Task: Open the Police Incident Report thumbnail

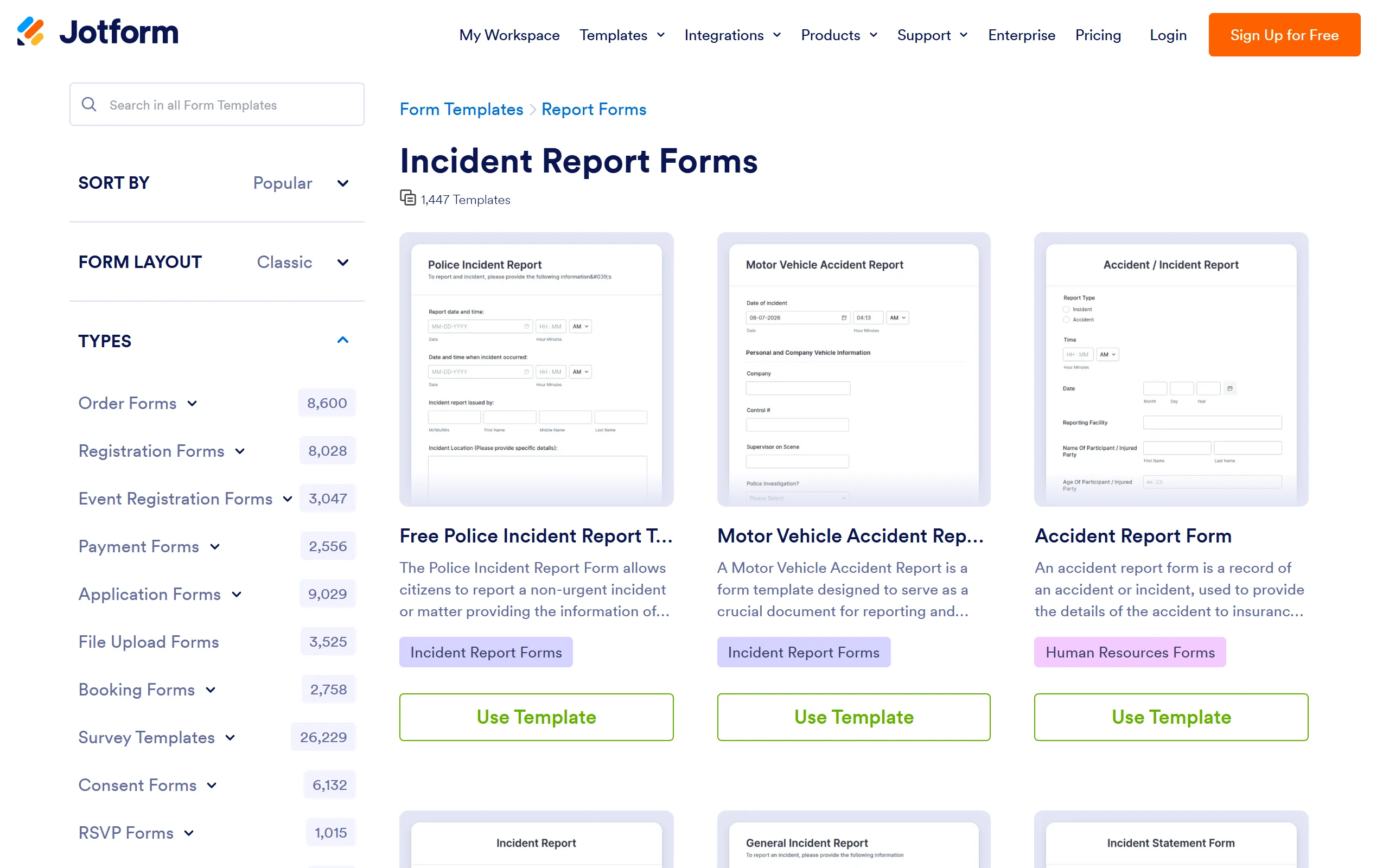Action: click(x=536, y=369)
